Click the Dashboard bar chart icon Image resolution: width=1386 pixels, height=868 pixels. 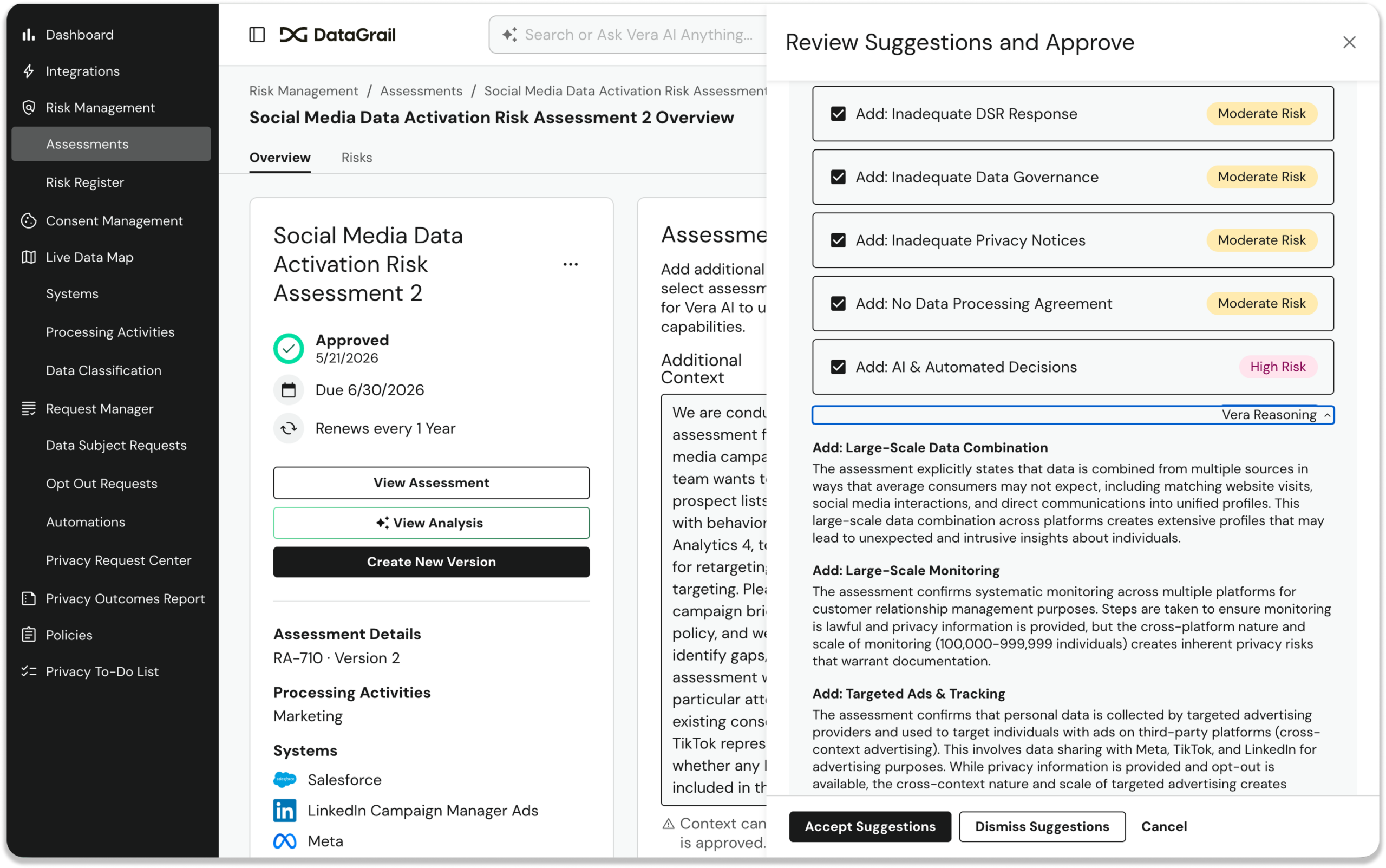tap(28, 35)
